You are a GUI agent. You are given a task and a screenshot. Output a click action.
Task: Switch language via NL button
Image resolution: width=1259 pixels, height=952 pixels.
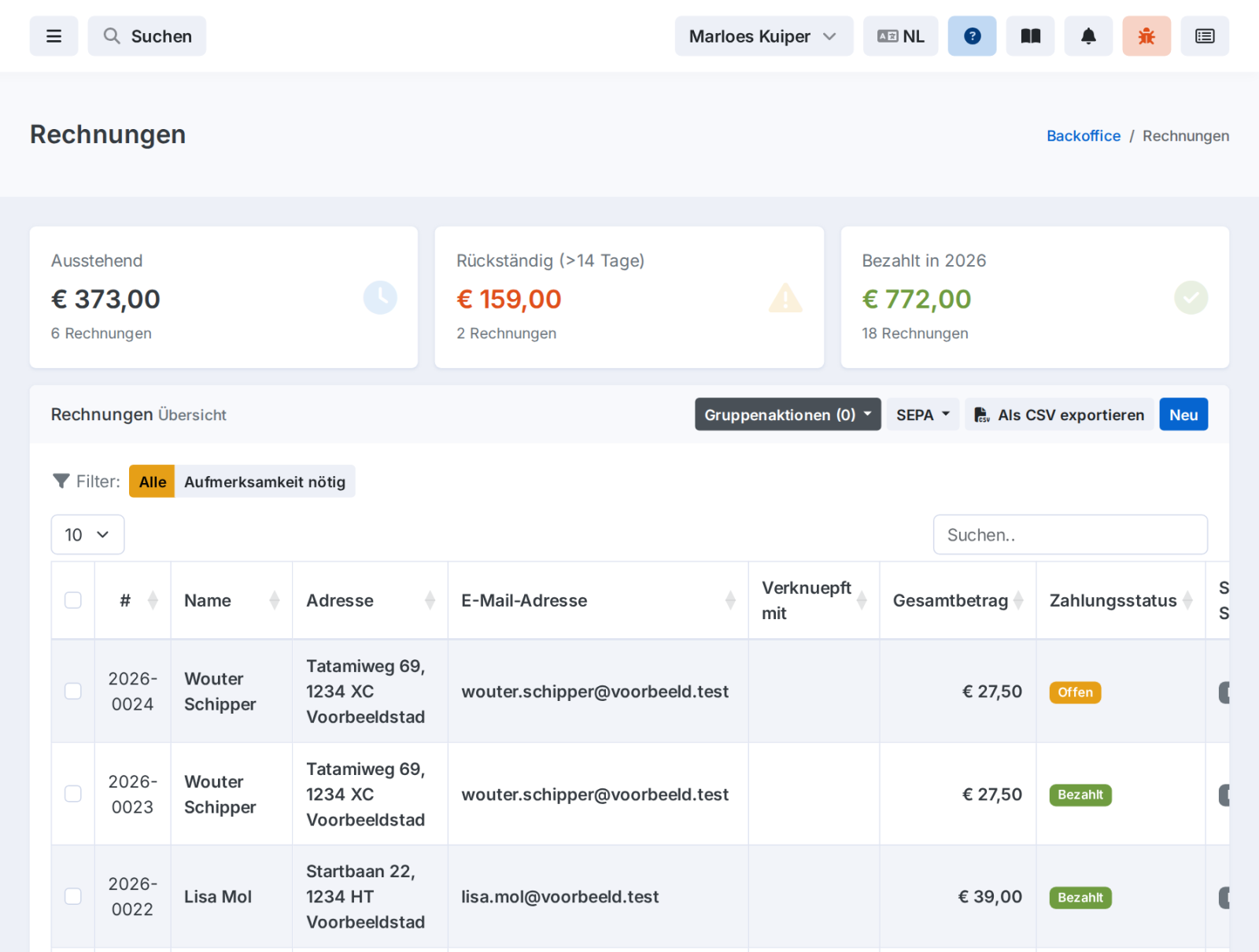(x=900, y=36)
